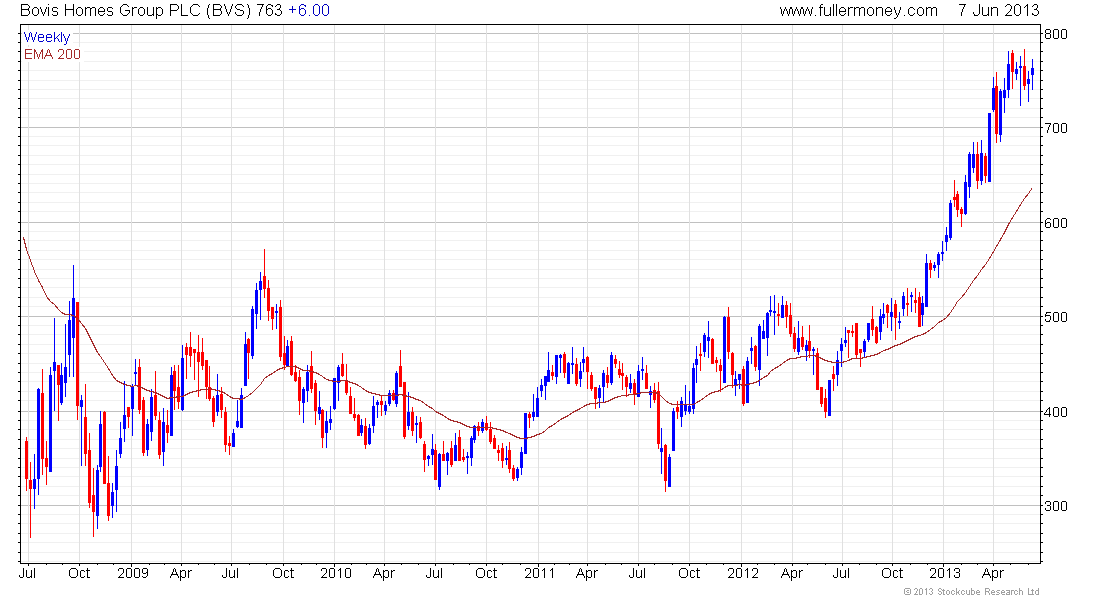Screen dimensions: 1100x600
Task: Click the 400 price axis label
Action: tap(1056, 412)
